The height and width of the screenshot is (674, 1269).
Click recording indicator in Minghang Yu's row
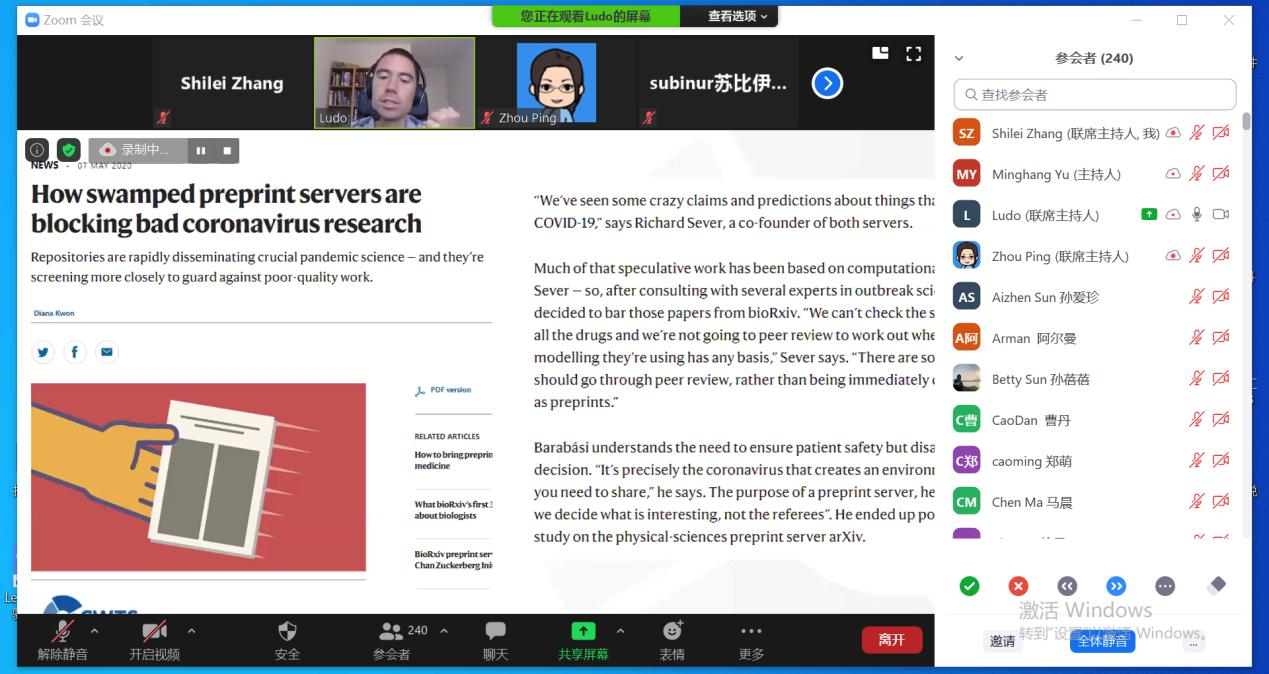tap(1173, 174)
